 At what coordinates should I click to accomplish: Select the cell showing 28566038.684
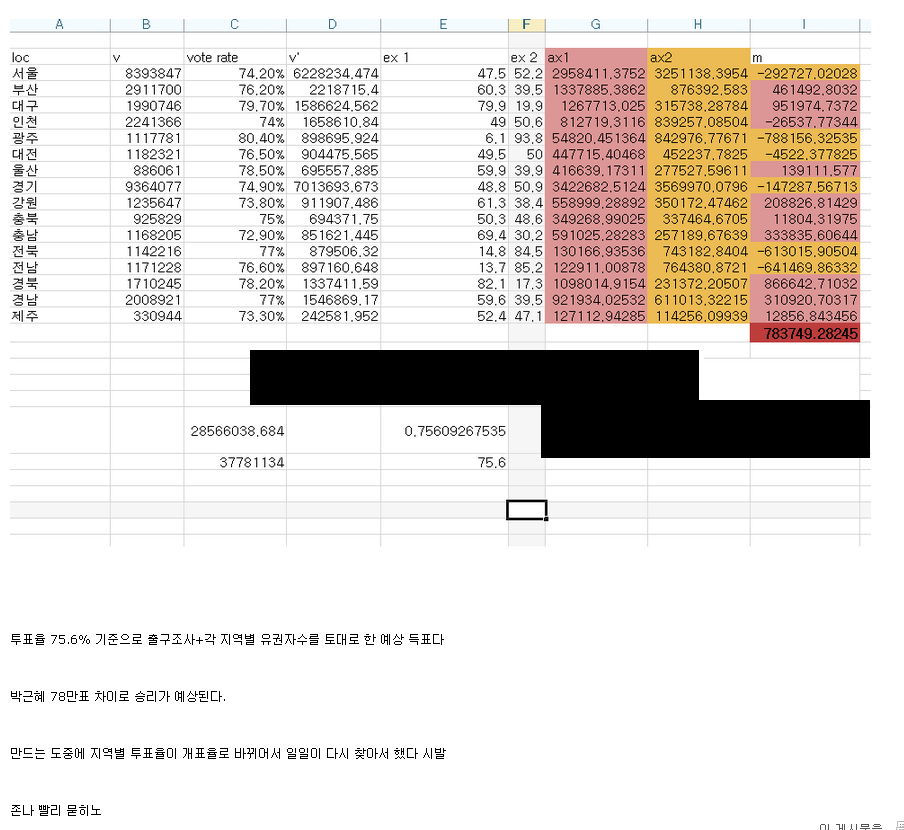click(235, 431)
